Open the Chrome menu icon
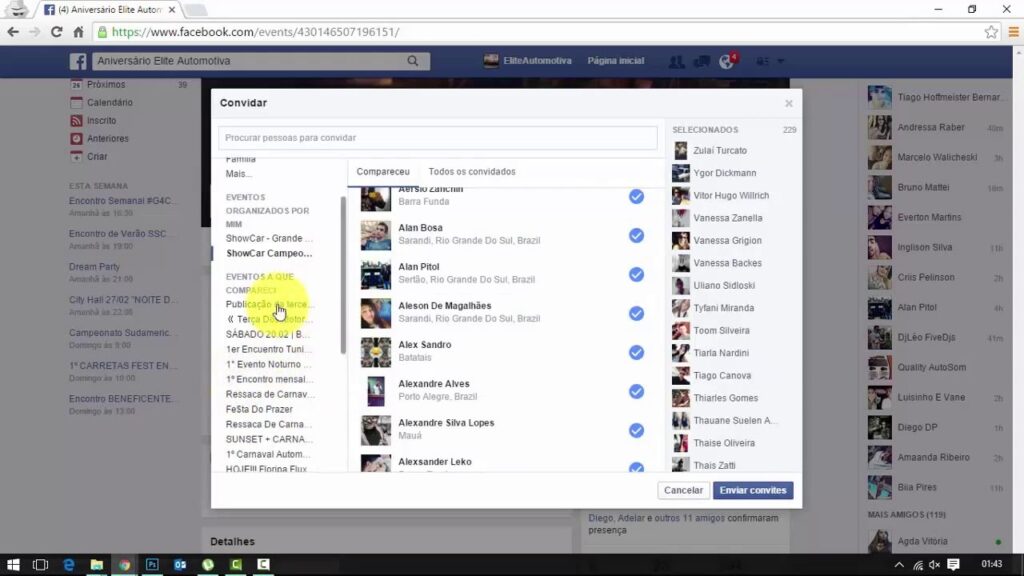 [1014, 32]
